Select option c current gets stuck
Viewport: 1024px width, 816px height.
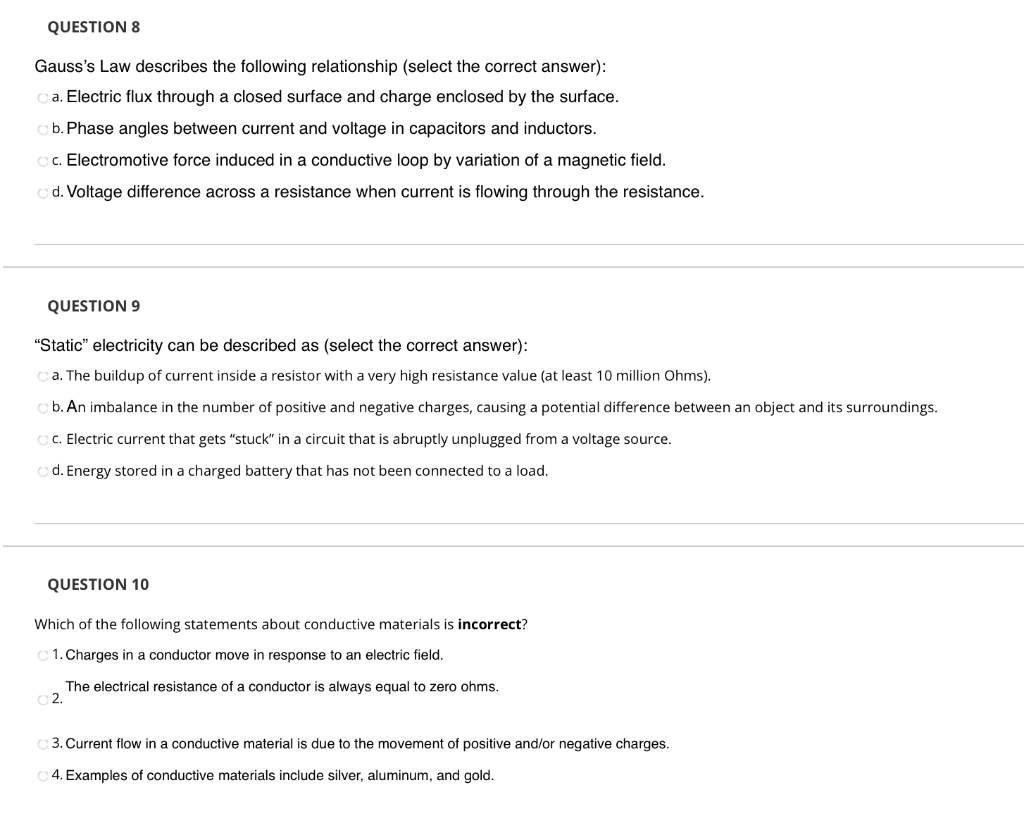43,440
